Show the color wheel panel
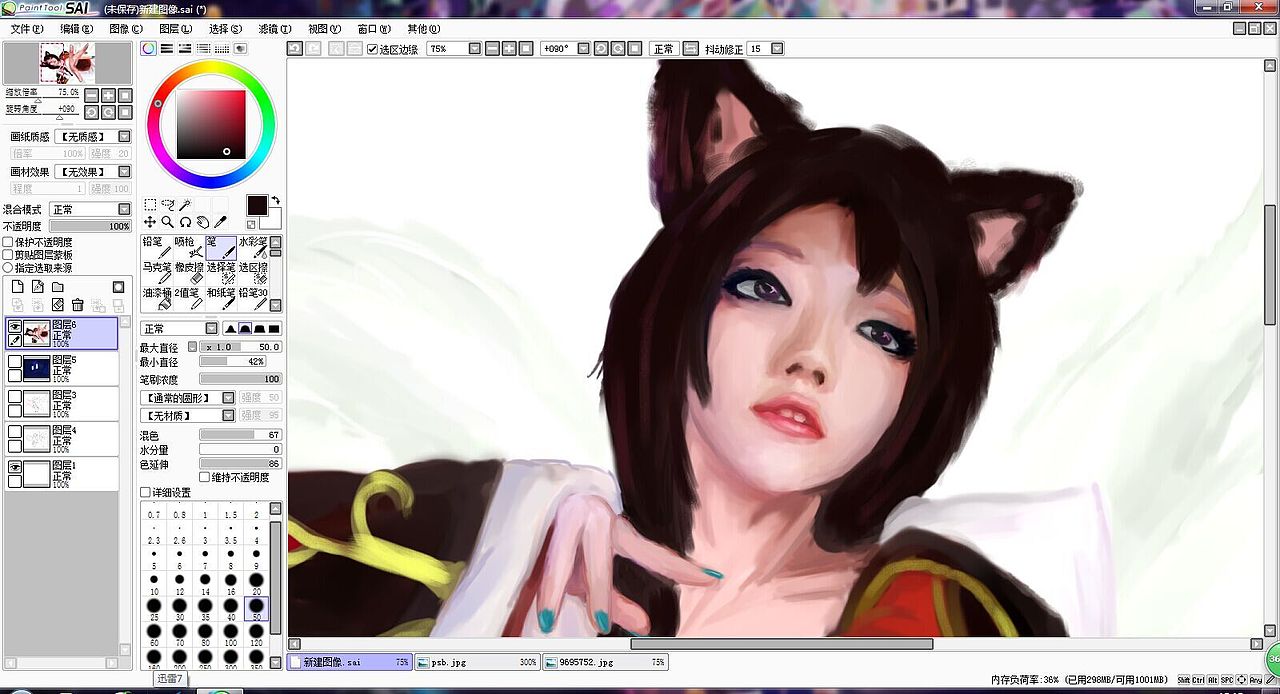The image size is (1280, 694). click(148, 48)
